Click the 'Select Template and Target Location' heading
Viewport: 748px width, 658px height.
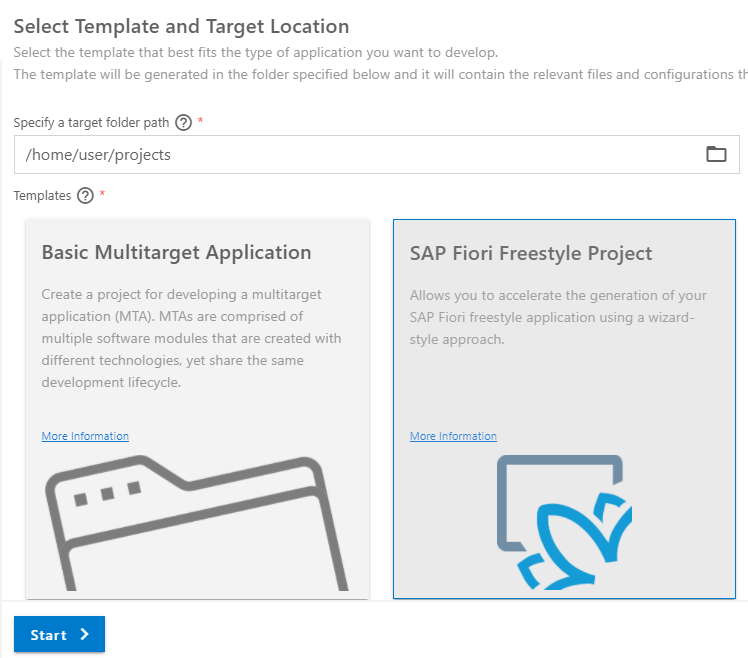(x=181, y=26)
